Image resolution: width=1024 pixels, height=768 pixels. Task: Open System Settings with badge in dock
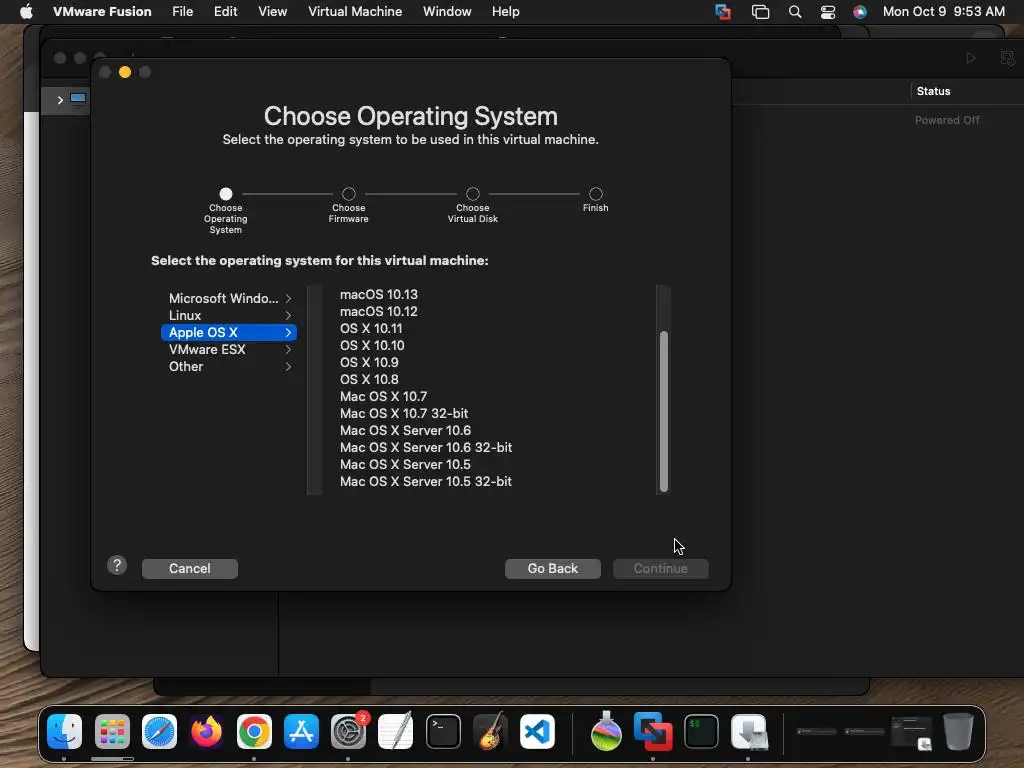349,731
